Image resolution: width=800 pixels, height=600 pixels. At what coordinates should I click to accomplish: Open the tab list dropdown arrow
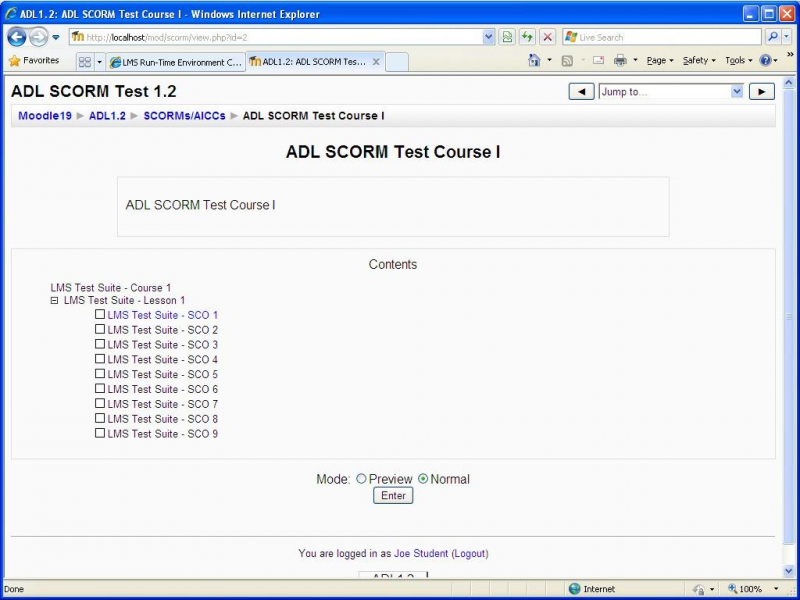tap(99, 62)
